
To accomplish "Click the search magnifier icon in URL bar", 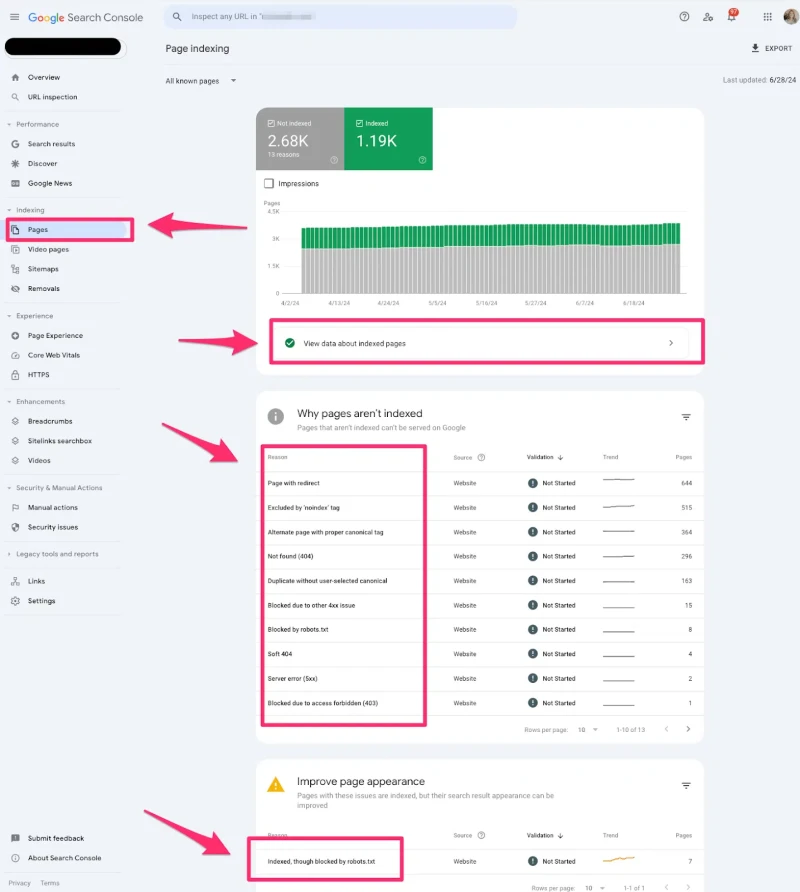I will (x=177, y=17).
